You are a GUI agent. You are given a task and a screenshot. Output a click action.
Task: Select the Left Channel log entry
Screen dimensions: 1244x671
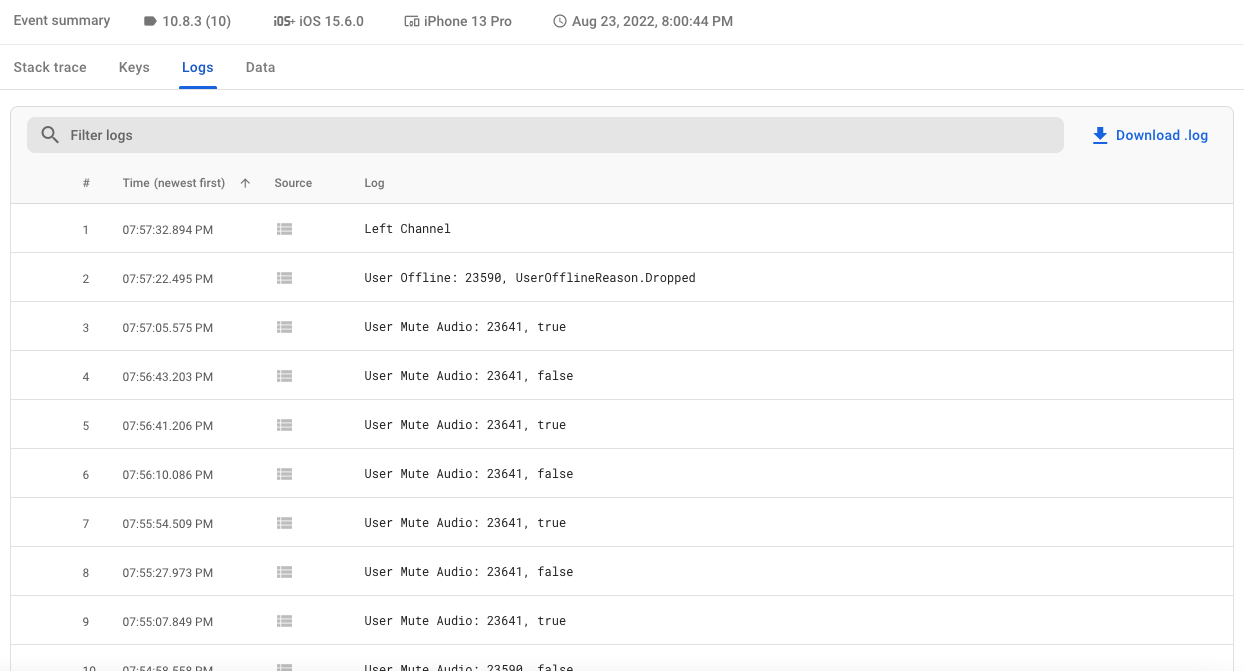point(406,229)
